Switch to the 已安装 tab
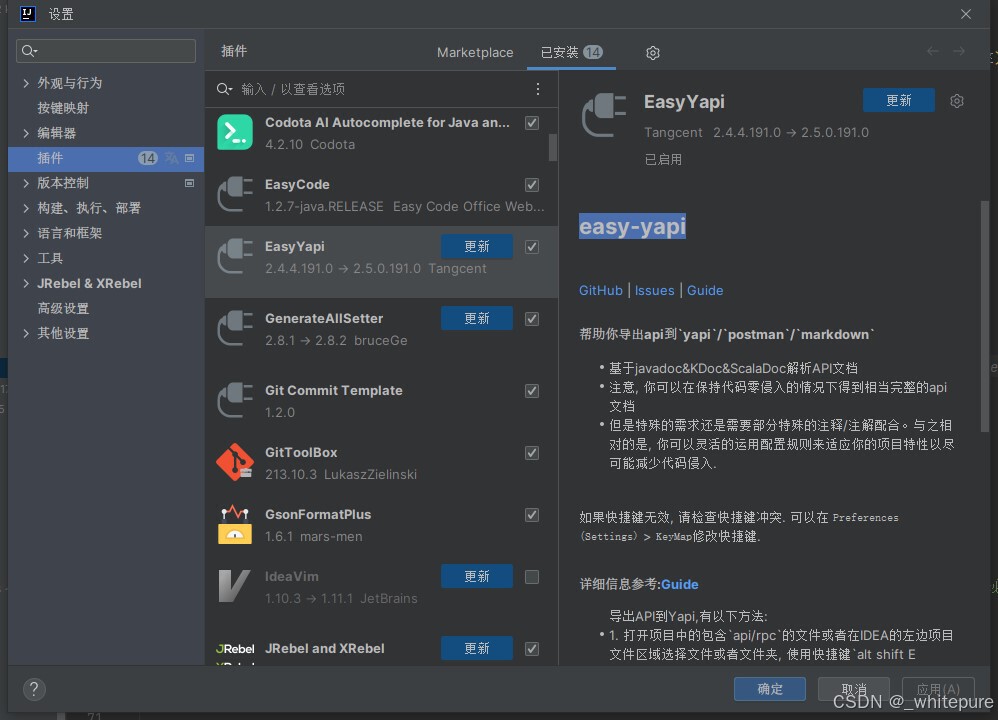The width and height of the screenshot is (998, 720). tap(571, 53)
